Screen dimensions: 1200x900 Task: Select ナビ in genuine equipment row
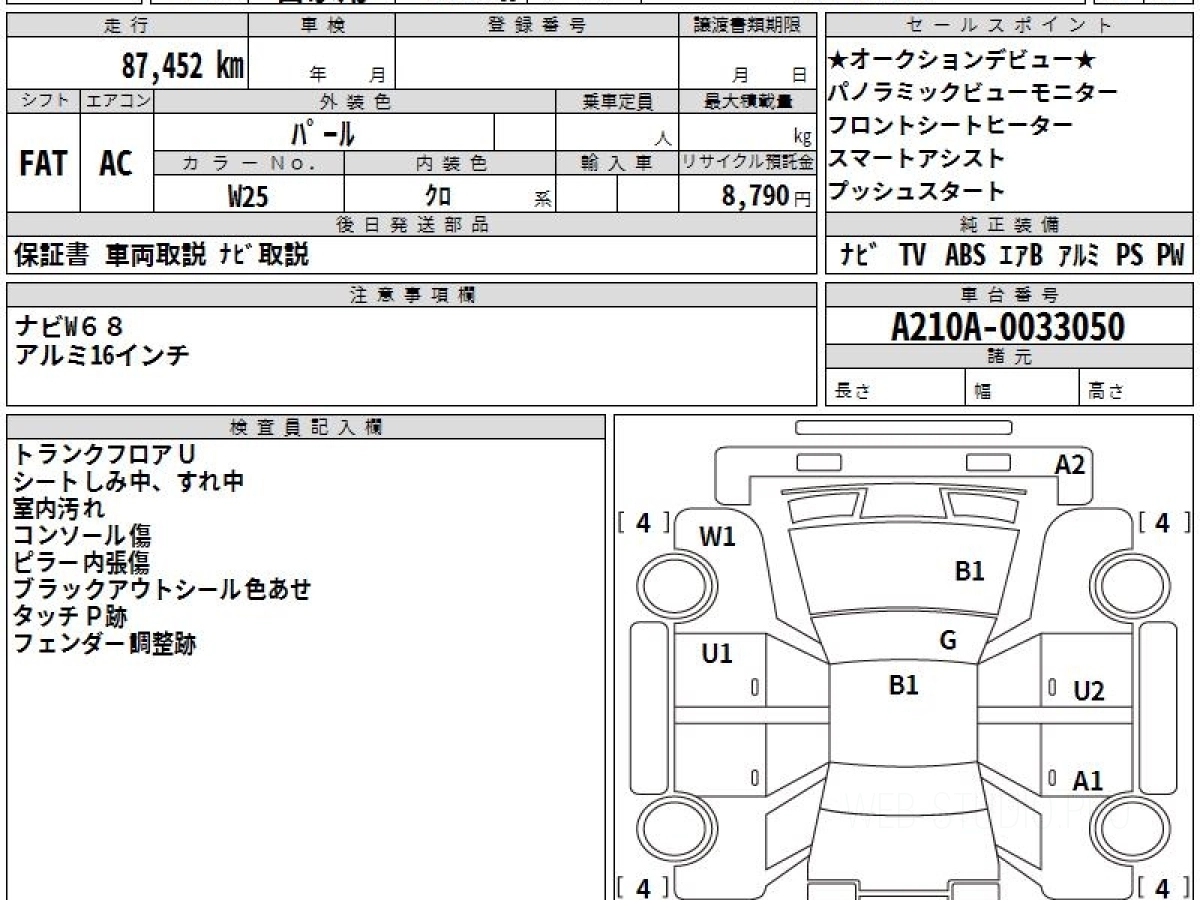(859, 255)
